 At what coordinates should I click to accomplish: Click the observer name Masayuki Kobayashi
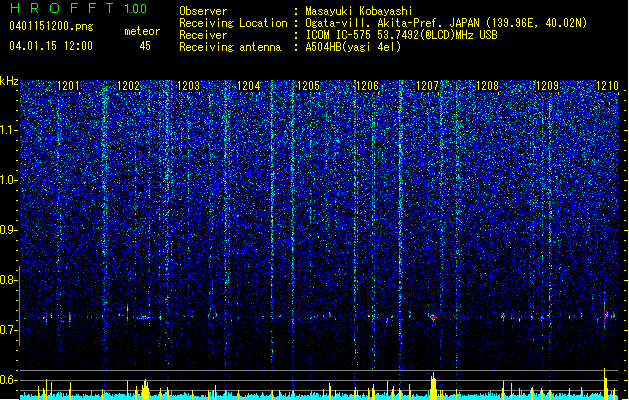359,11
